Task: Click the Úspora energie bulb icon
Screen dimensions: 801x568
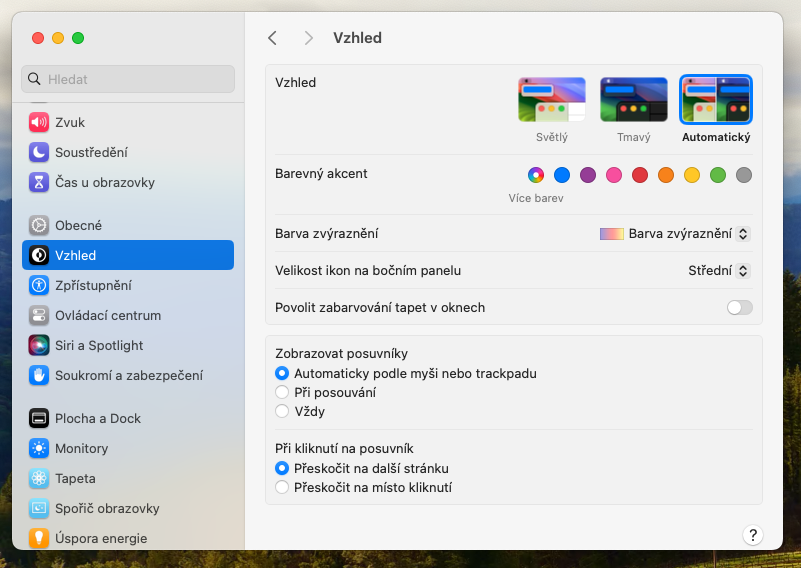Action: pyautogui.click(x=39, y=538)
